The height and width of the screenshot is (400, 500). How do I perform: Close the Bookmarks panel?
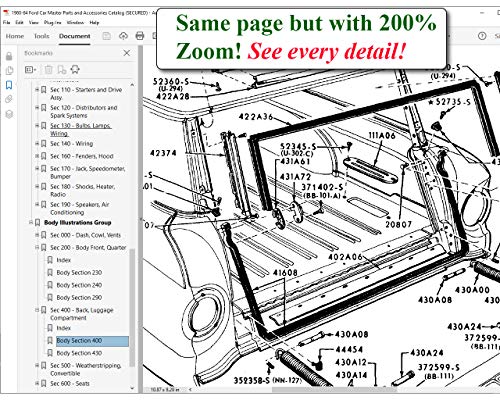point(127,53)
